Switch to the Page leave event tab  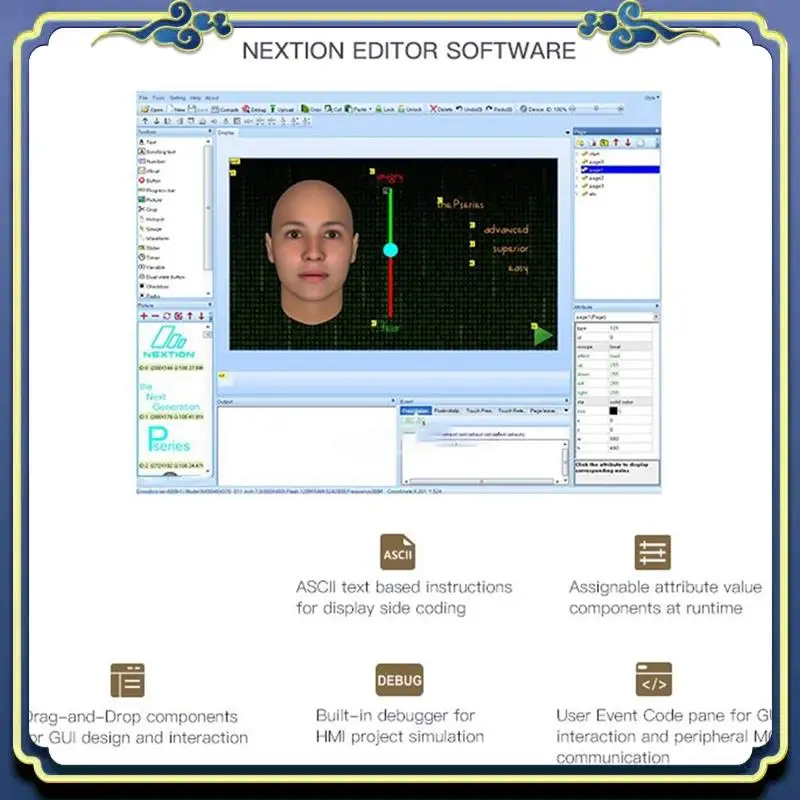[542, 411]
